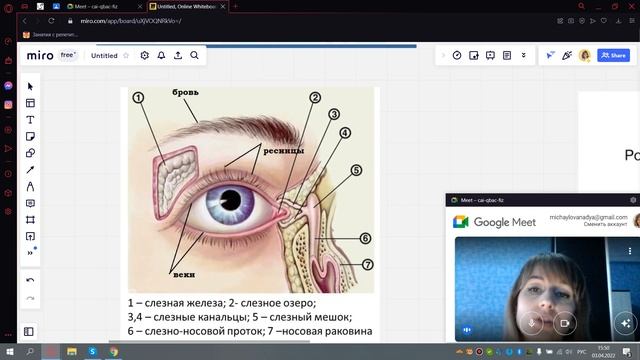Star the Untitled board as favorite
The image size is (640, 360).
(x=126, y=56)
